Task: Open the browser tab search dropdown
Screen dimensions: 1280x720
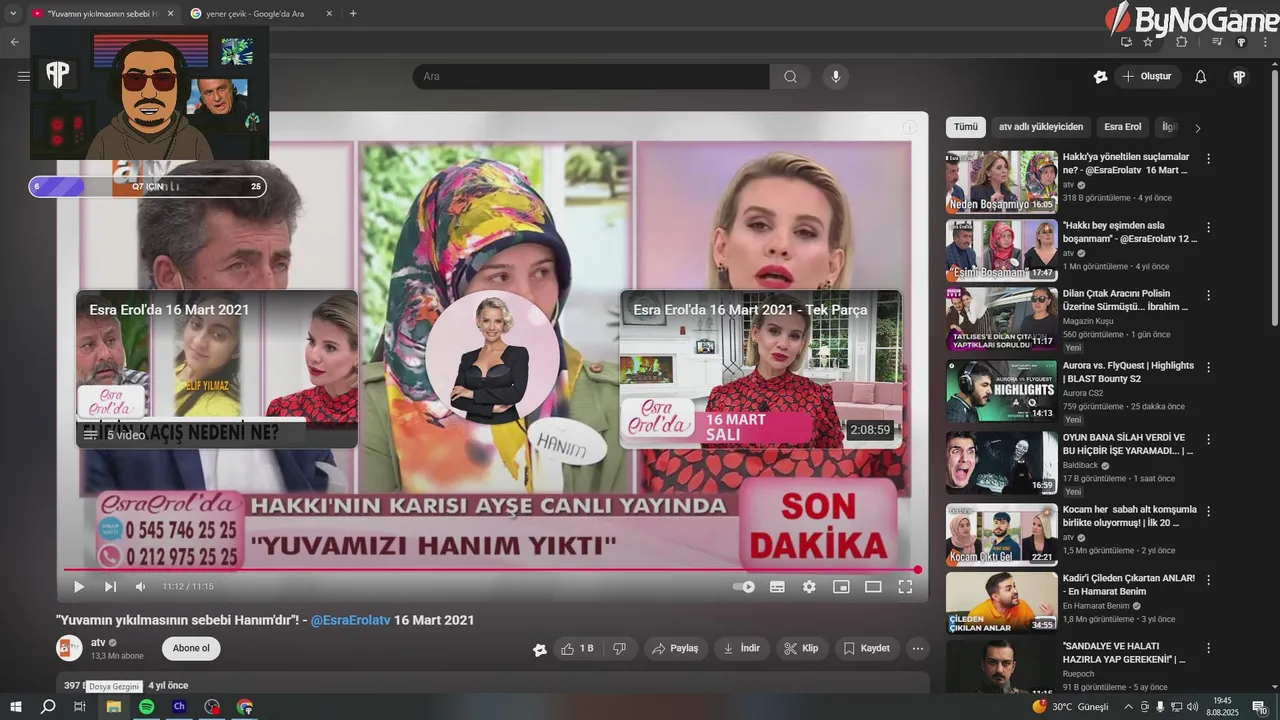Action: click(13, 14)
